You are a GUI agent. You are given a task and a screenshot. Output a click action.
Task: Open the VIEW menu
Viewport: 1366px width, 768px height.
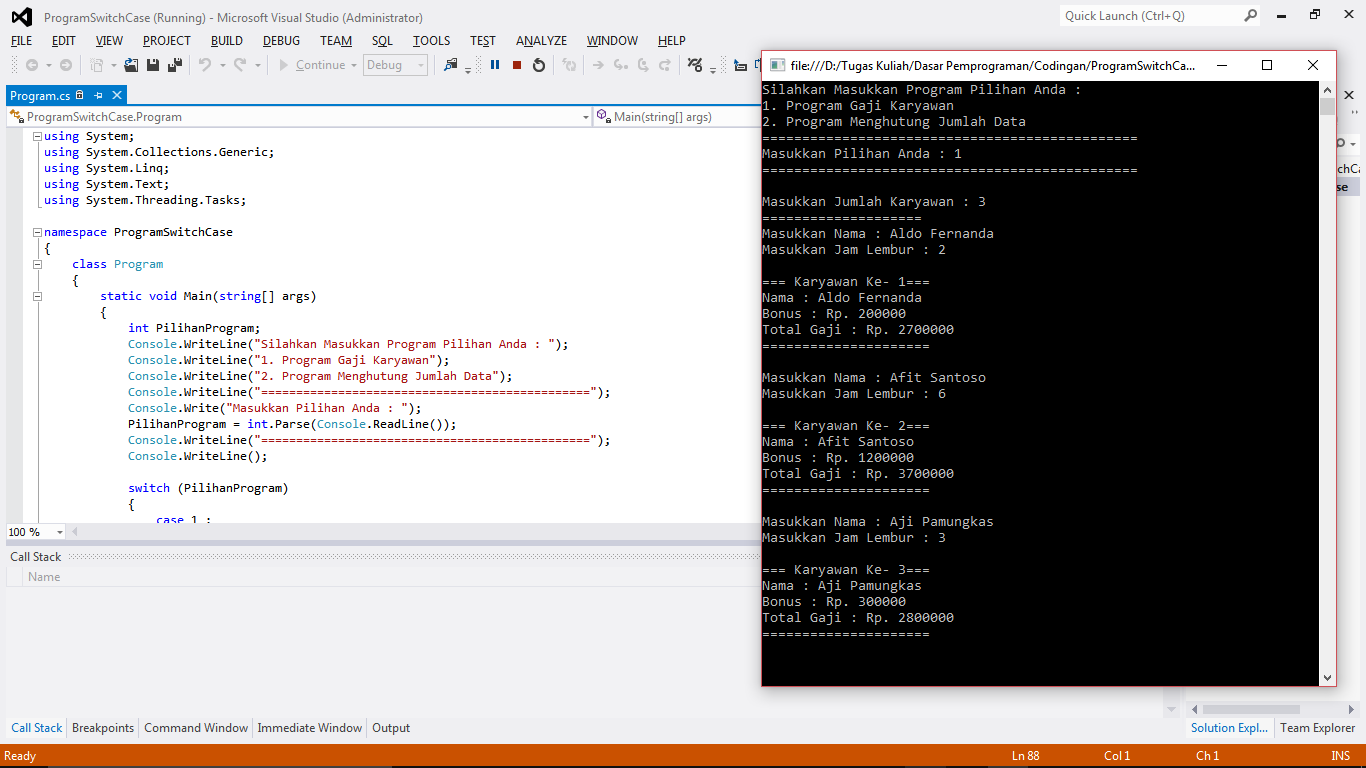click(x=109, y=41)
